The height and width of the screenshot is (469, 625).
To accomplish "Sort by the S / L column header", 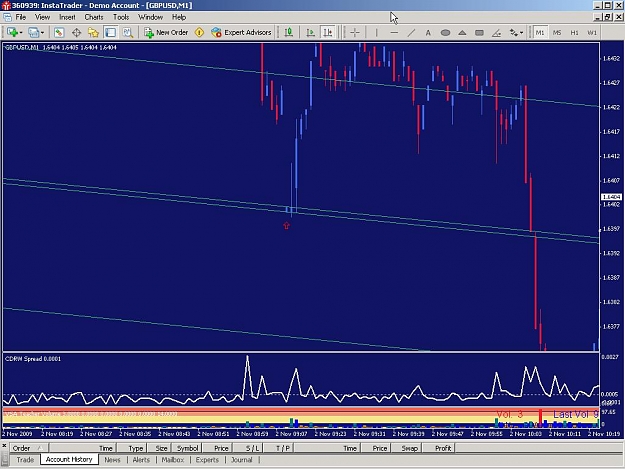I will [249, 448].
